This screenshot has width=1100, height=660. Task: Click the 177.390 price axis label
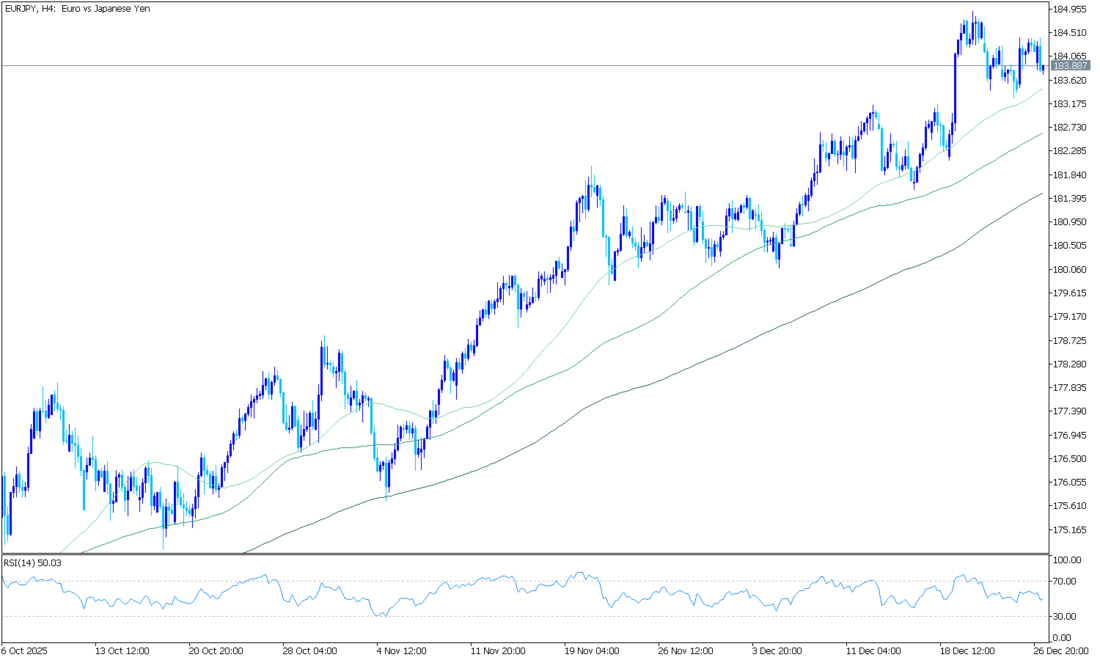(1070, 412)
